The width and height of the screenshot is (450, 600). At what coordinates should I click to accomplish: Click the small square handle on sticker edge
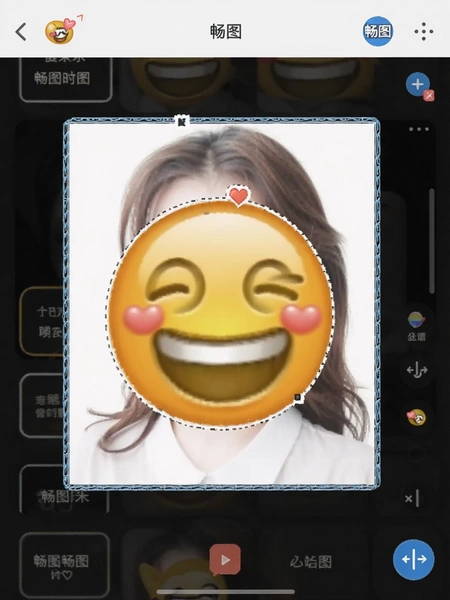pyautogui.click(x=298, y=398)
